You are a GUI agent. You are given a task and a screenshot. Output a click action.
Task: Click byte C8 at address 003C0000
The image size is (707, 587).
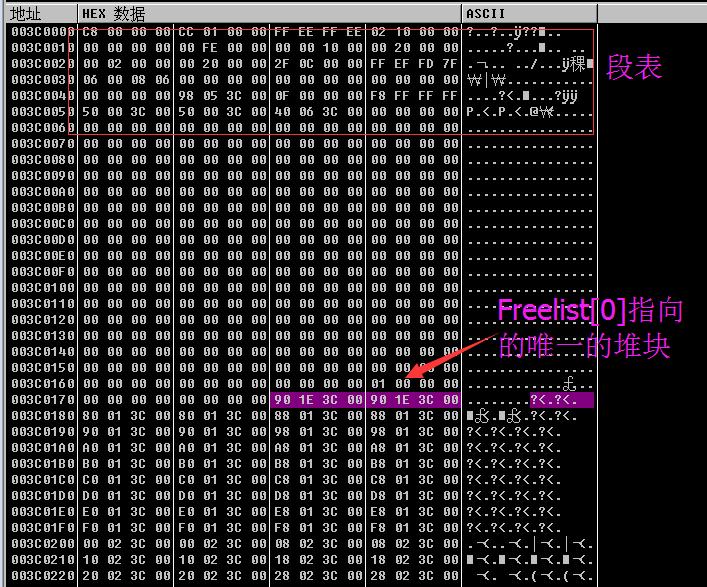pos(90,32)
